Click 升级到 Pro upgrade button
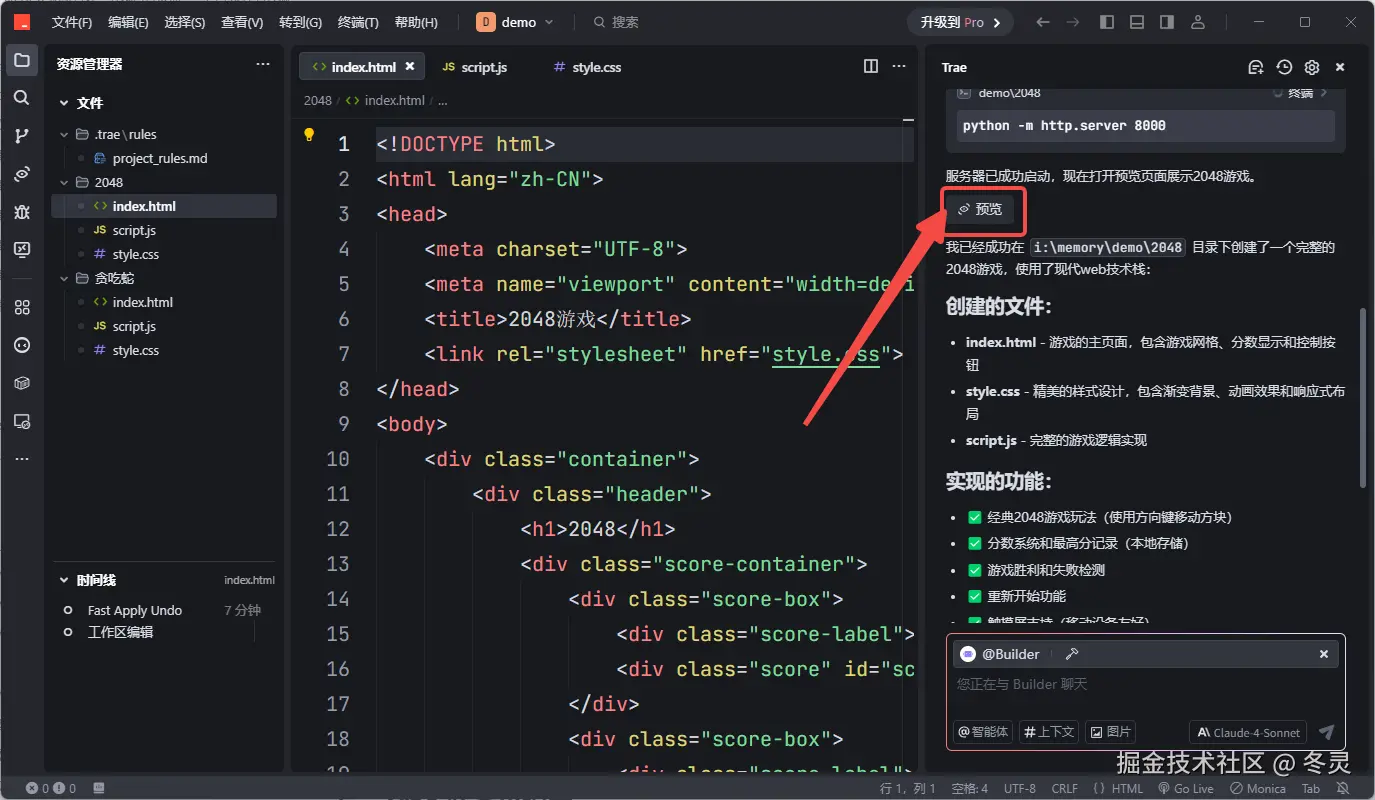 pyautogui.click(x=960, y=22)
